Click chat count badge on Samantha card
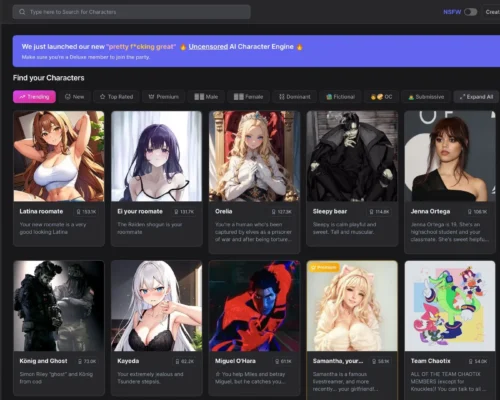The width and height of the screenshot is (500, 400). pyautogui.click(x=381, y=361)
